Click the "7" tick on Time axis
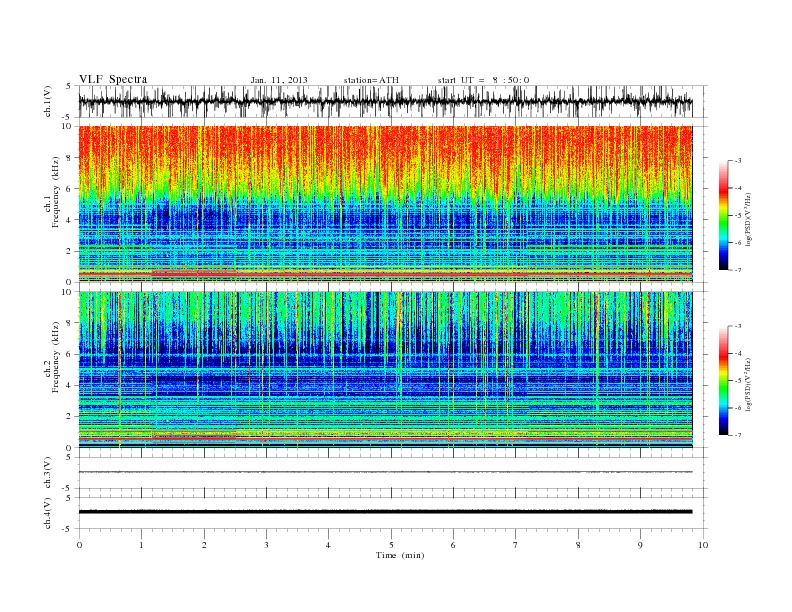The image size is (792, 612). pos(515,545)
